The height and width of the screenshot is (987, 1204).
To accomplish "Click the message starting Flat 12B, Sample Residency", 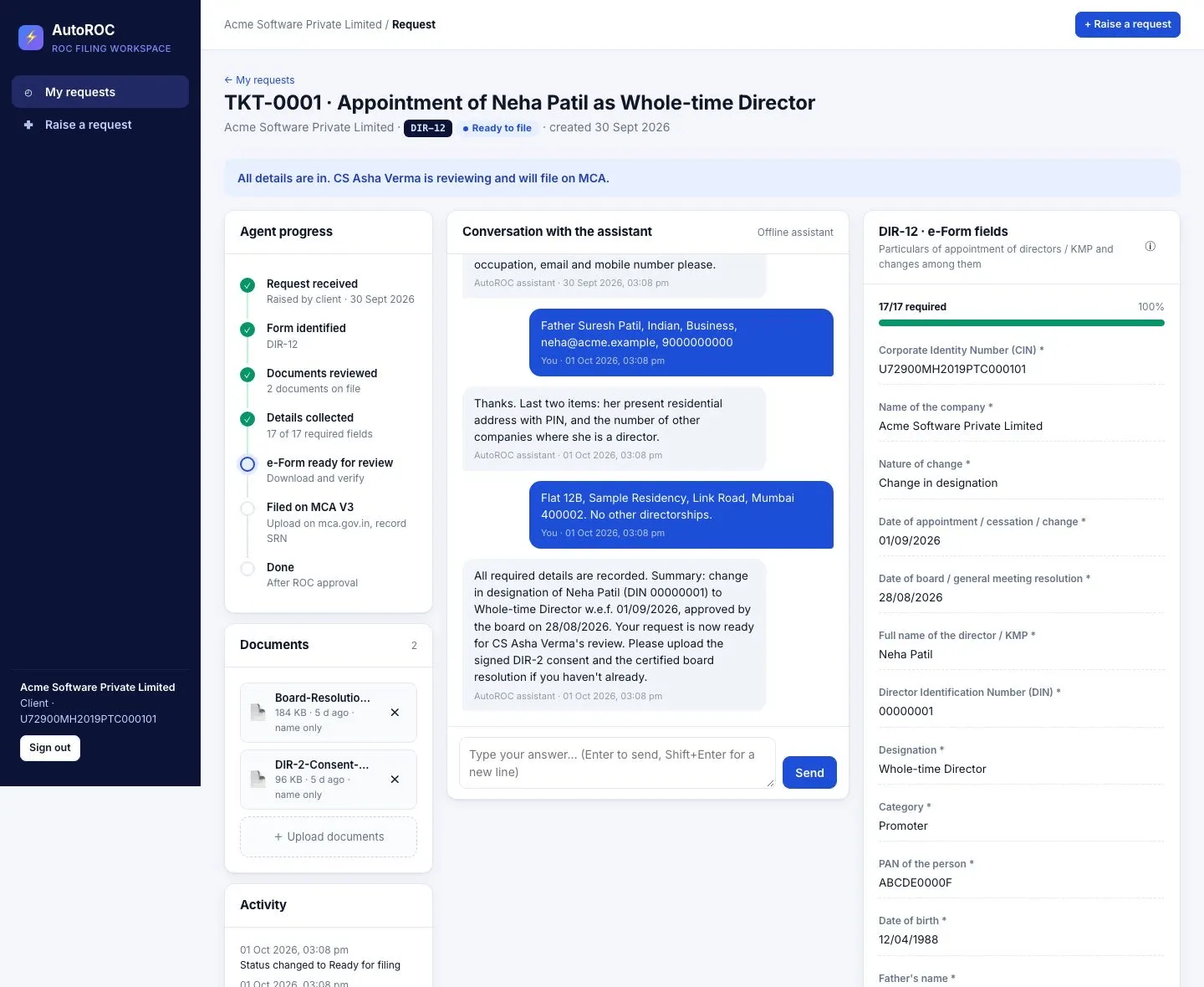I will click(681, 515).
